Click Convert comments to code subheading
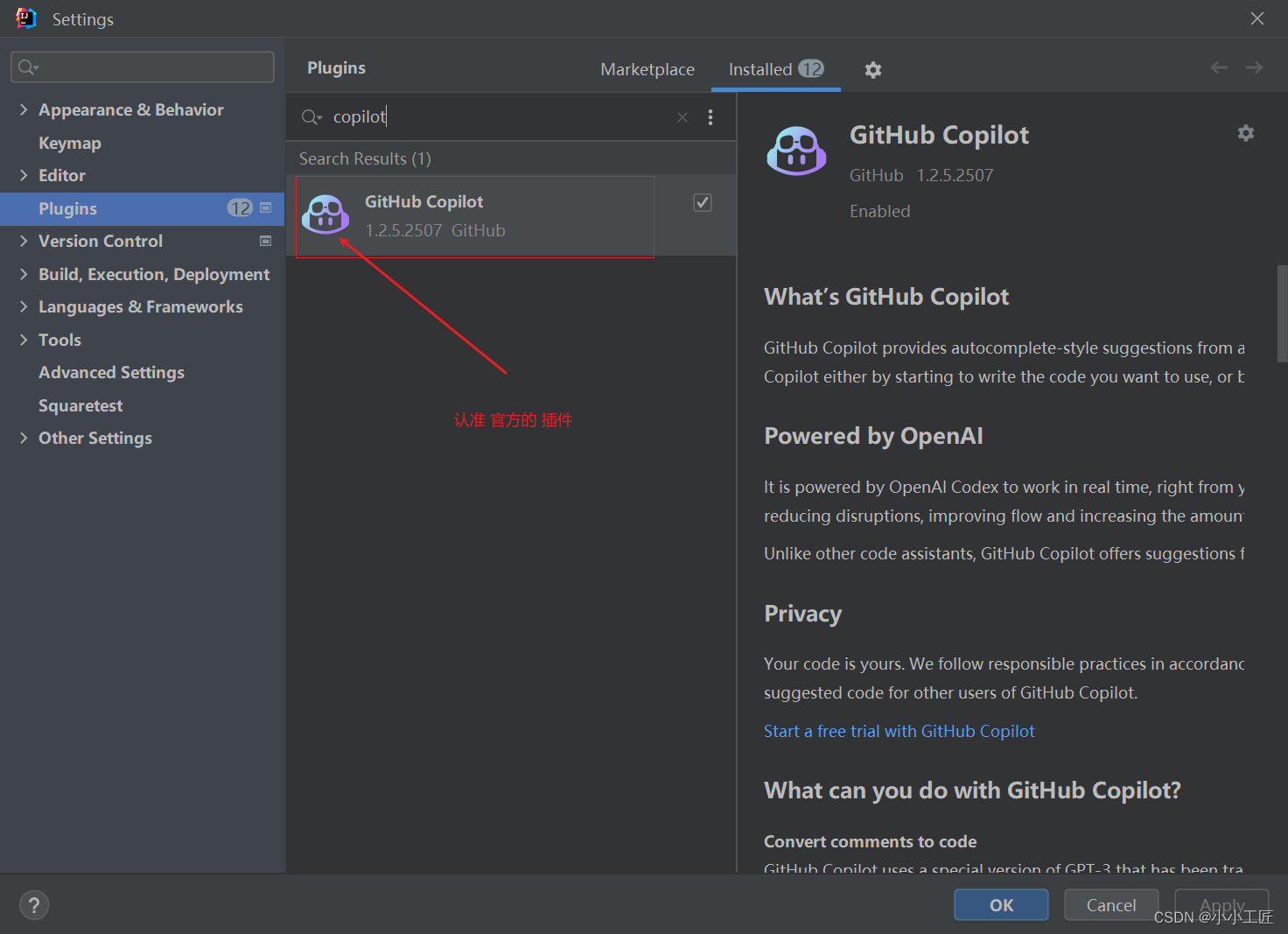 tap(870, 841)
